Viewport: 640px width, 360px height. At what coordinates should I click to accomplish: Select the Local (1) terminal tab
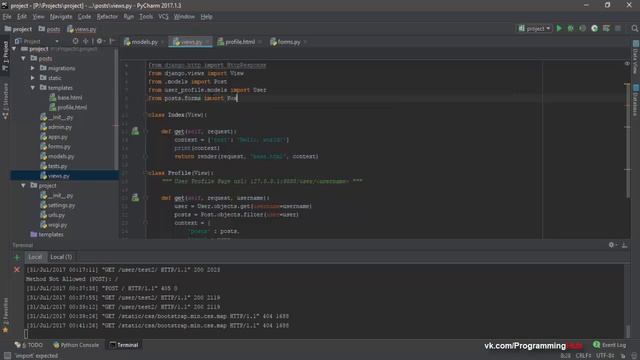[x=61, y=257]
